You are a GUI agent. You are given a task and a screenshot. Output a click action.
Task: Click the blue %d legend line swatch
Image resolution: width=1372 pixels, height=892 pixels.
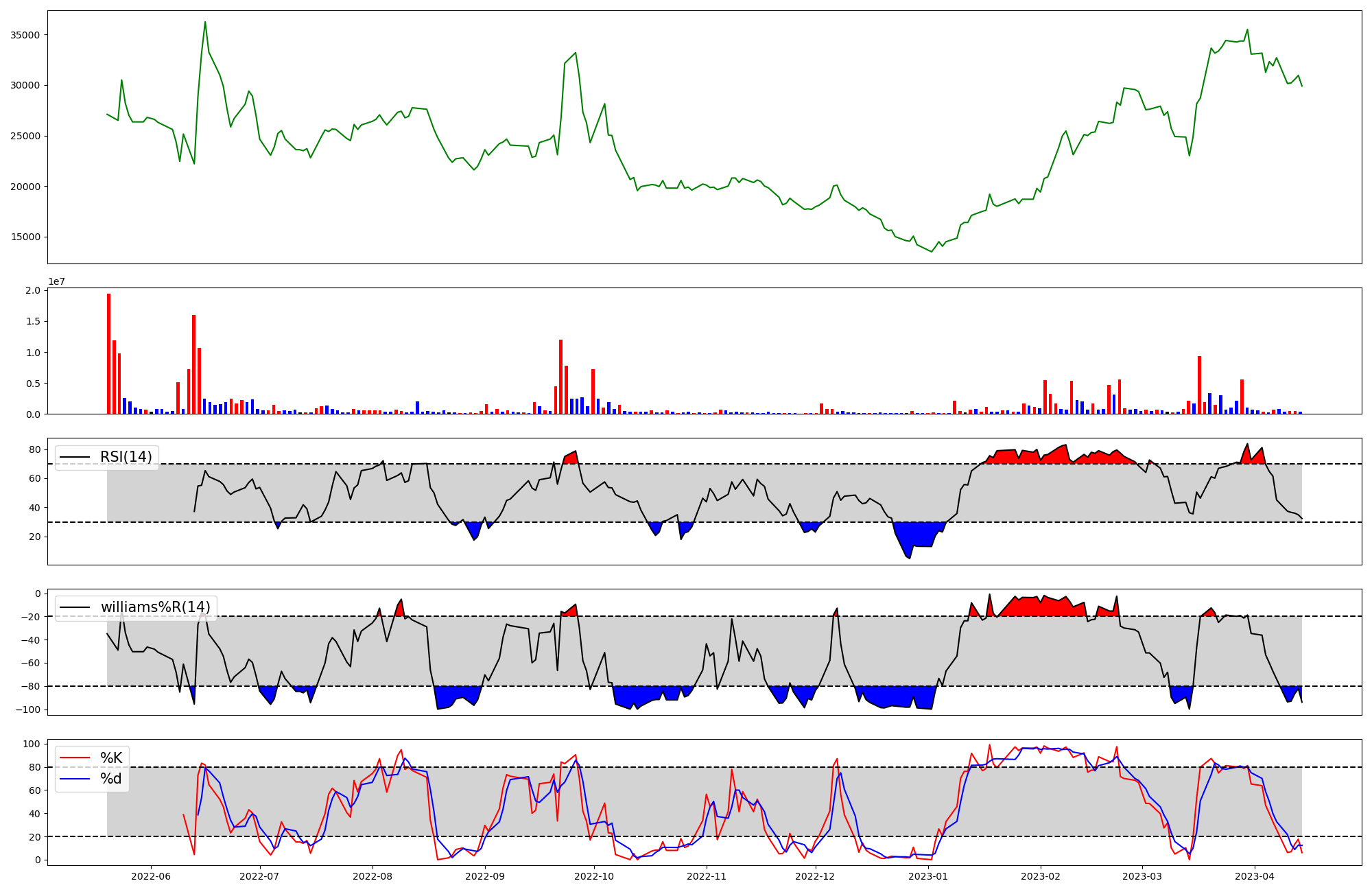(75, 779)
